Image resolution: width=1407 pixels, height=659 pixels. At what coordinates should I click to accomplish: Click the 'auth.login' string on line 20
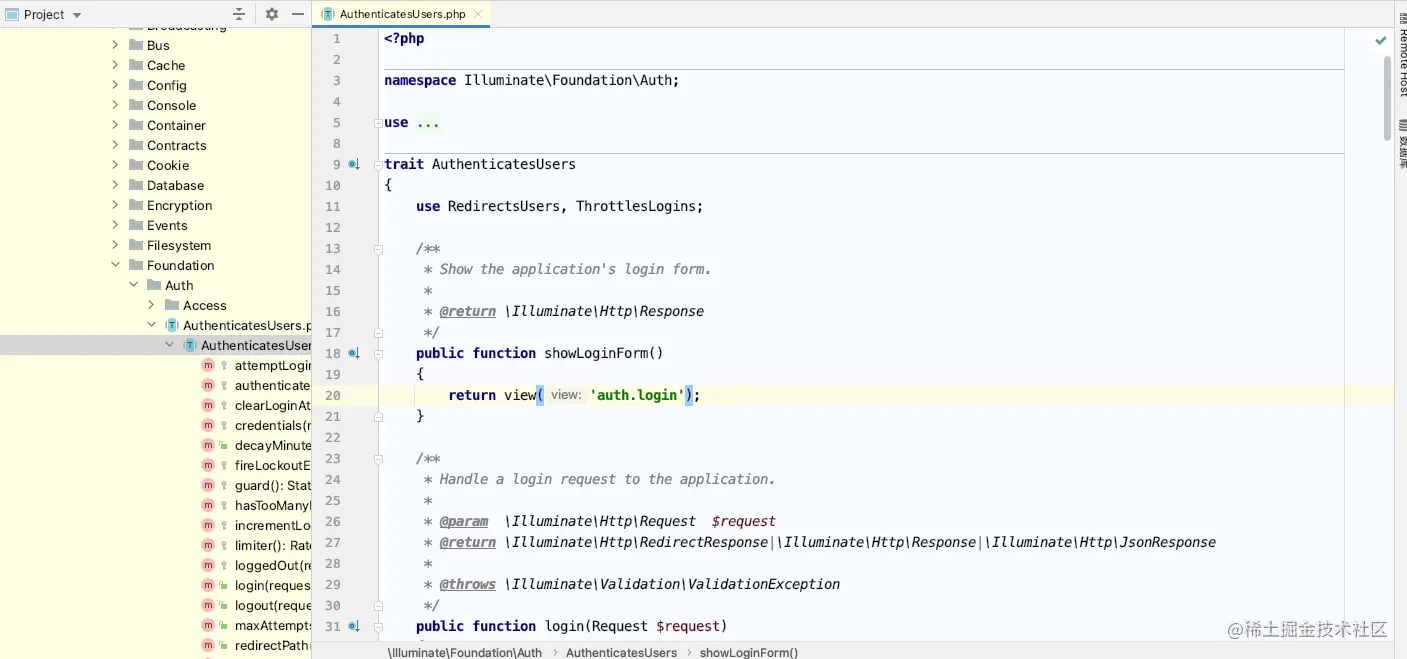[x=636, y=395]
